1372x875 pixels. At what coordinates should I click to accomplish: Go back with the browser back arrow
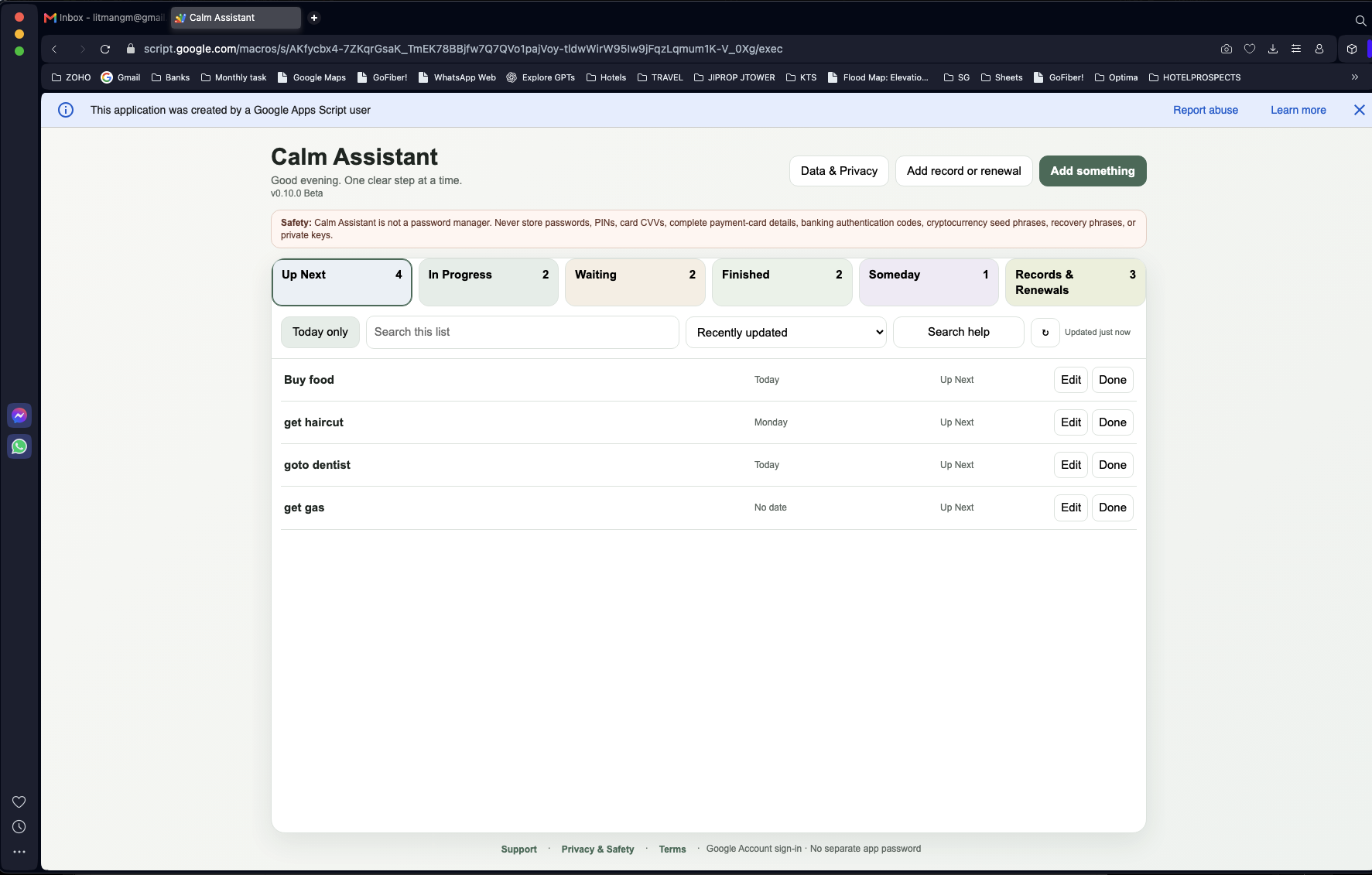pos(54,49)
